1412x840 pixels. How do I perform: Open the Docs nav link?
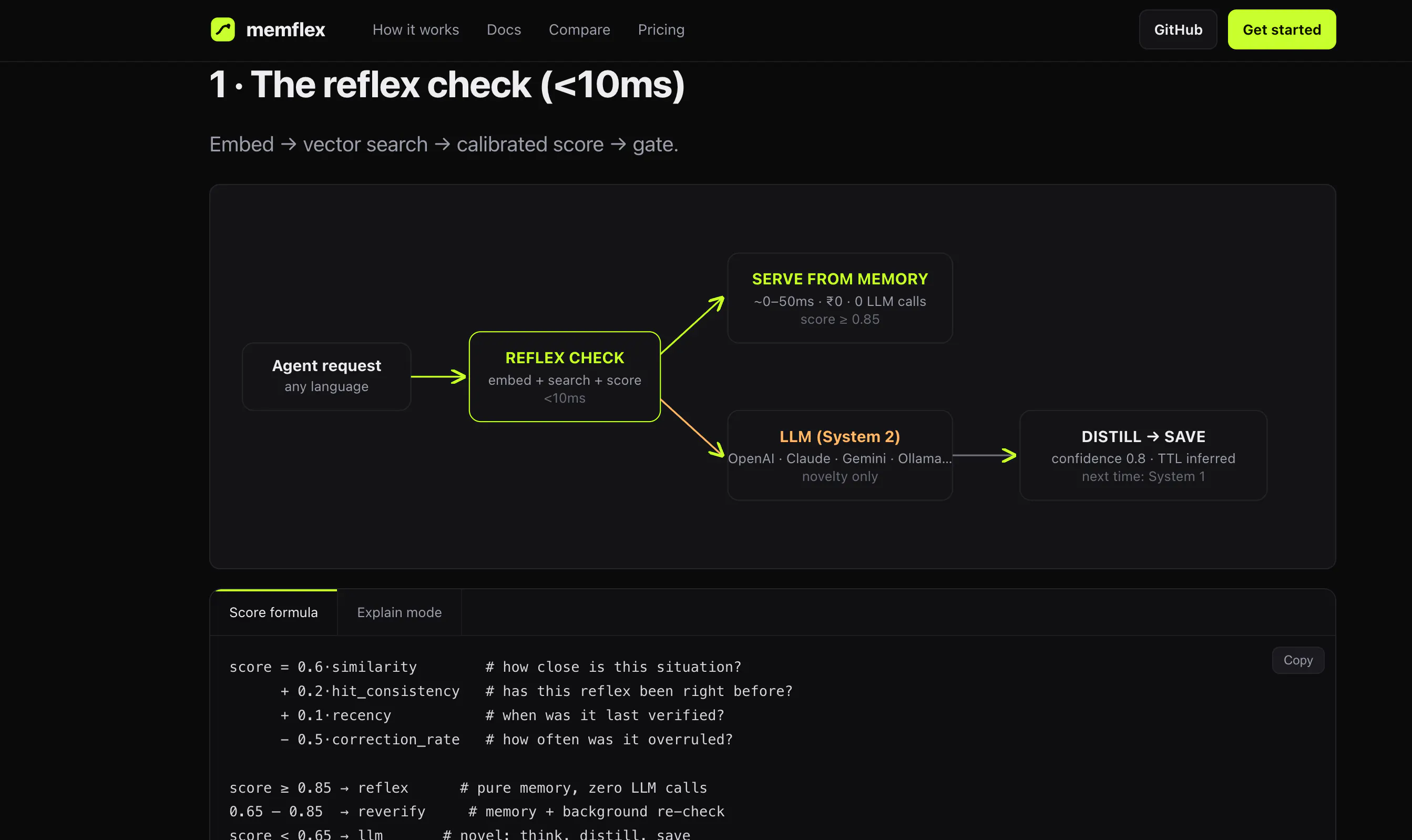point(504,29)
